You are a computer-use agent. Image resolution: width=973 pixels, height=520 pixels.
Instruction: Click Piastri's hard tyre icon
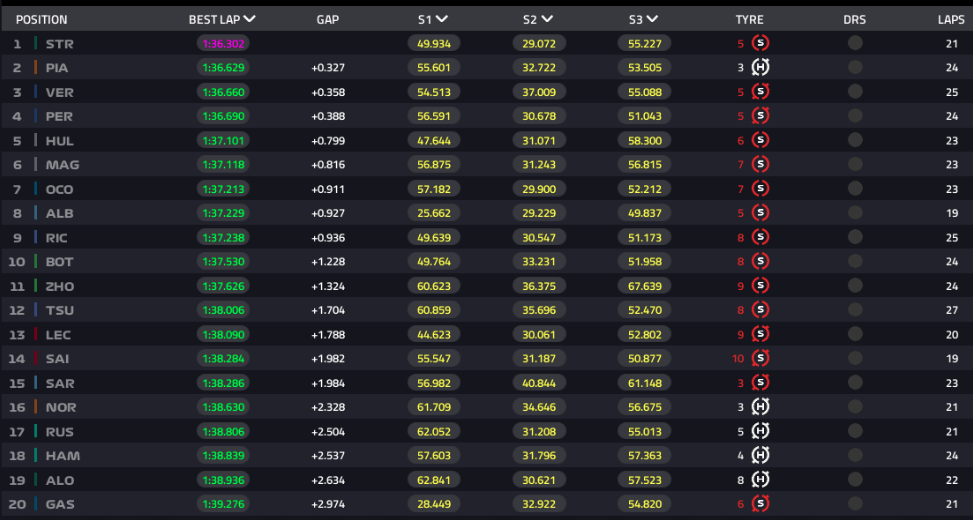[x=760, y=67]
